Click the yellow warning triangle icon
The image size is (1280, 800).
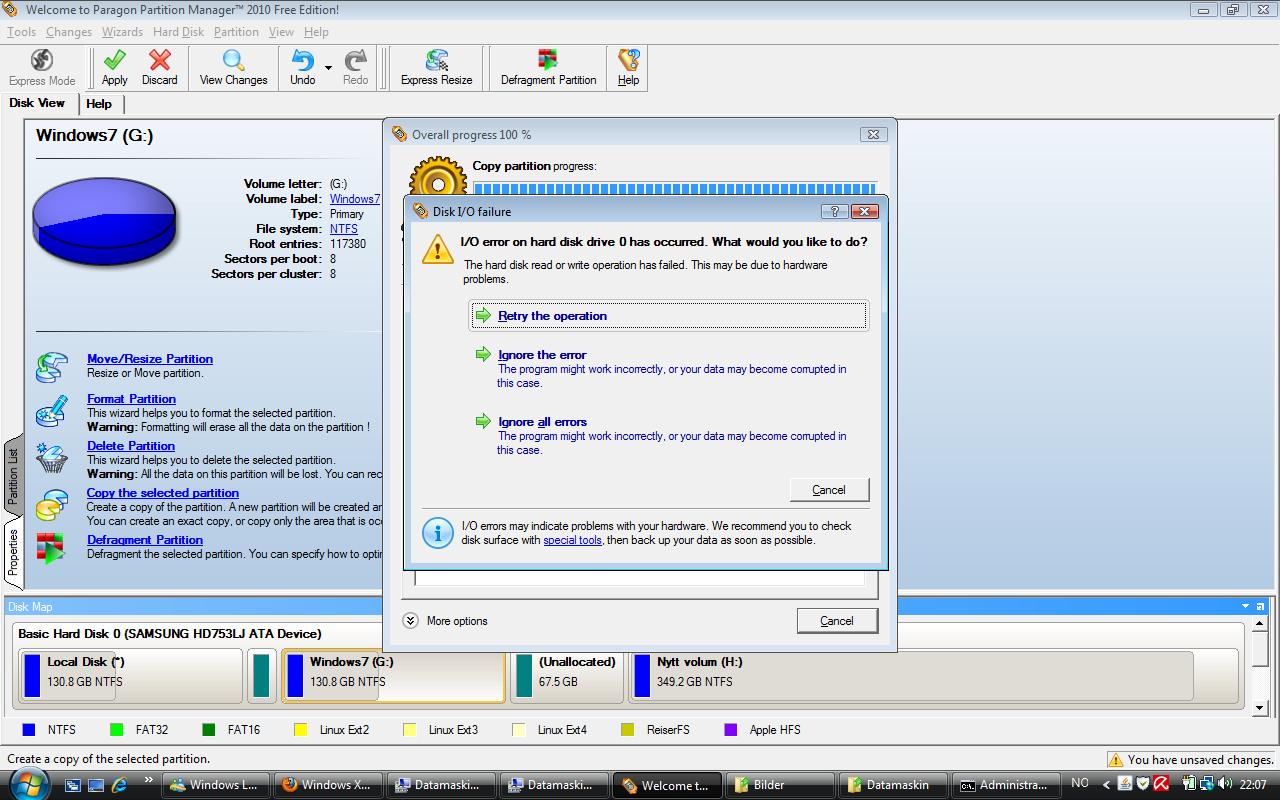point(437,249)
